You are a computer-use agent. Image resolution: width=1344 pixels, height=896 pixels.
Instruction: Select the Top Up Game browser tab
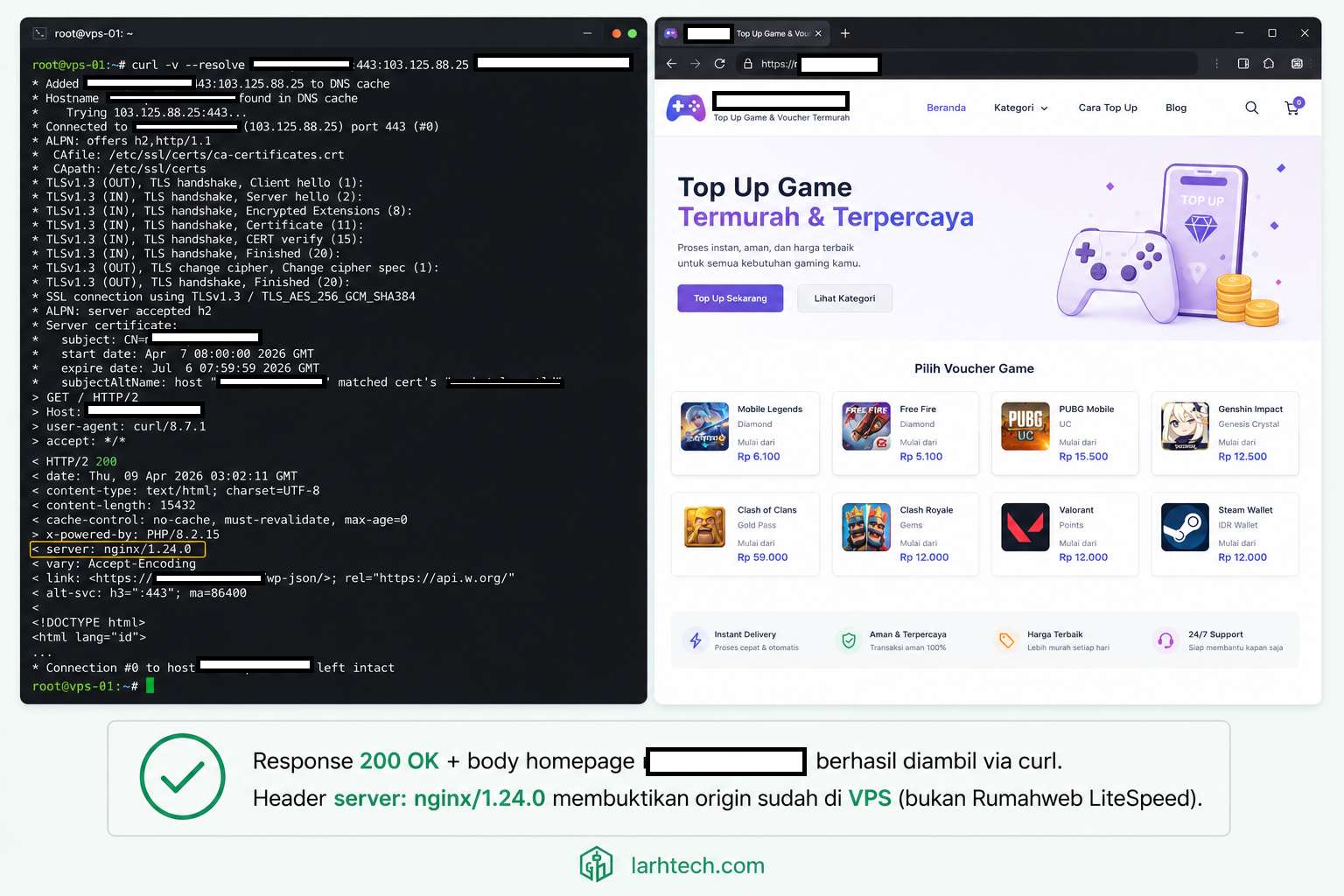coord(744,33)
